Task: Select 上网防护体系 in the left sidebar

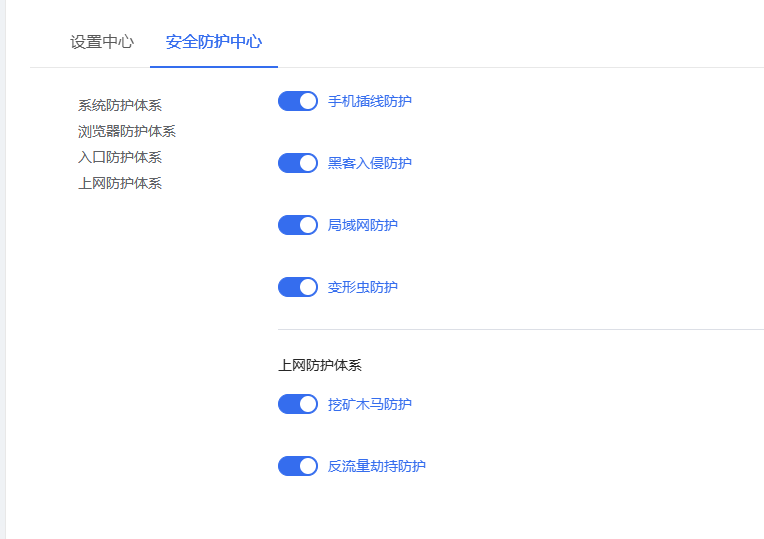Action: (120, 183)
